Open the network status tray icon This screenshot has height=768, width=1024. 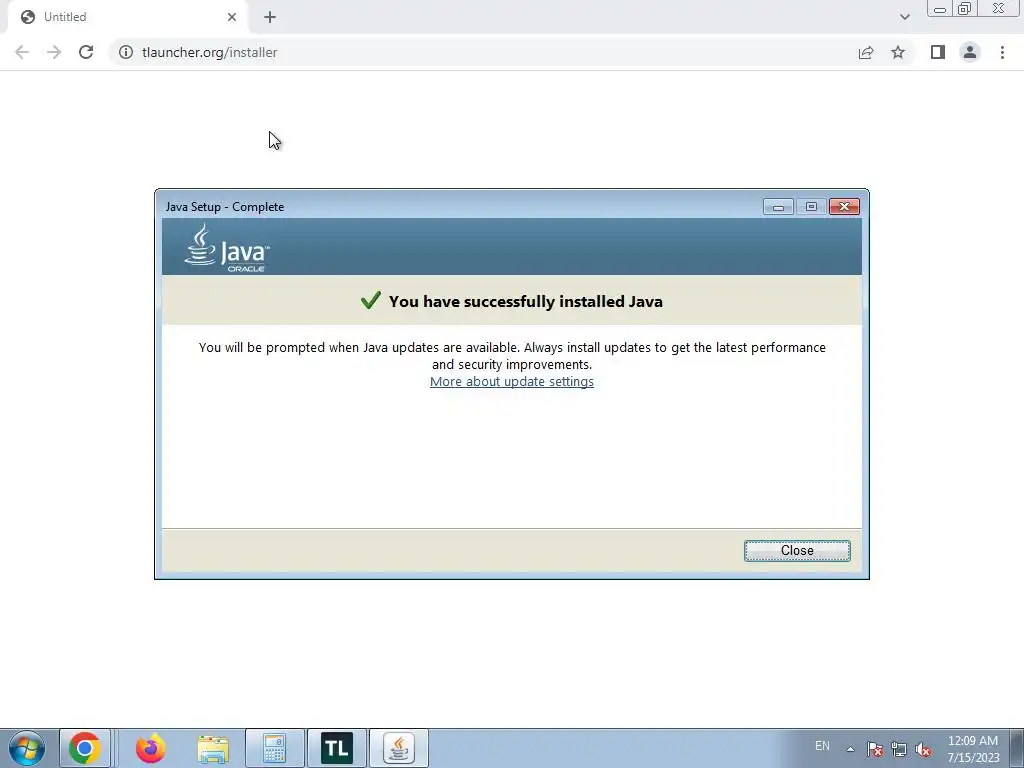pyautogui.click(x=899, y=749)
